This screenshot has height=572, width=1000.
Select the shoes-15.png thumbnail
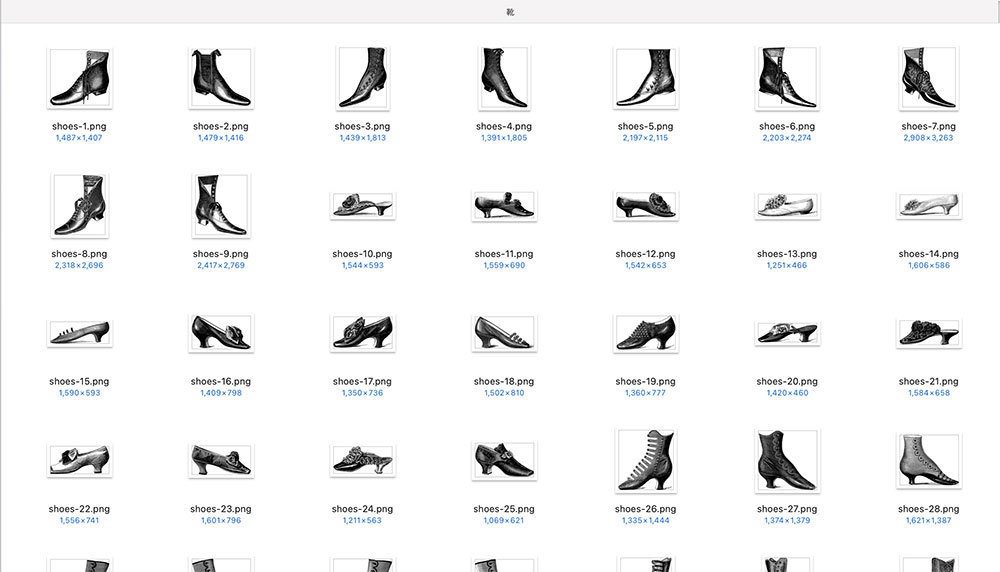(x=80, y=334)
